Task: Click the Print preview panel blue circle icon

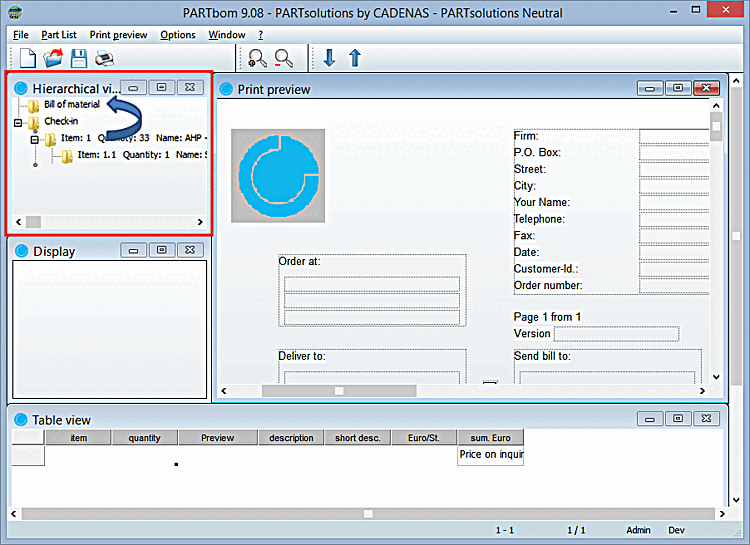Action: [x=226, y=89]
